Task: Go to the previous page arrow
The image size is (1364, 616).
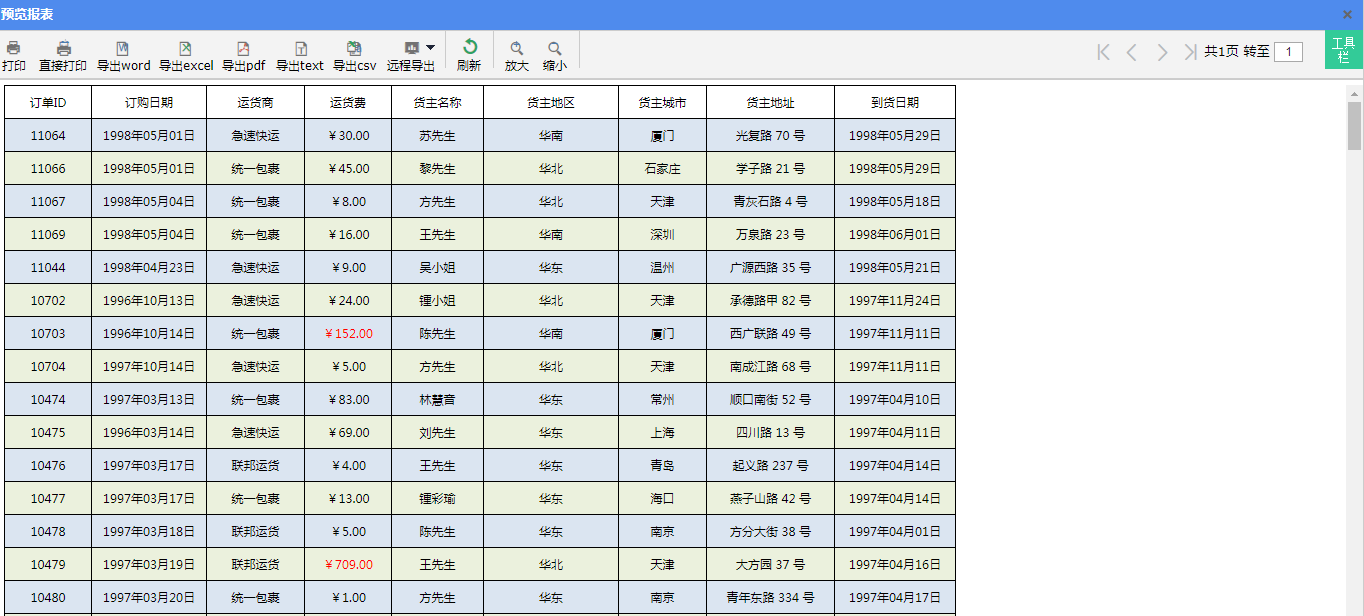Action: click(1132, 52)
